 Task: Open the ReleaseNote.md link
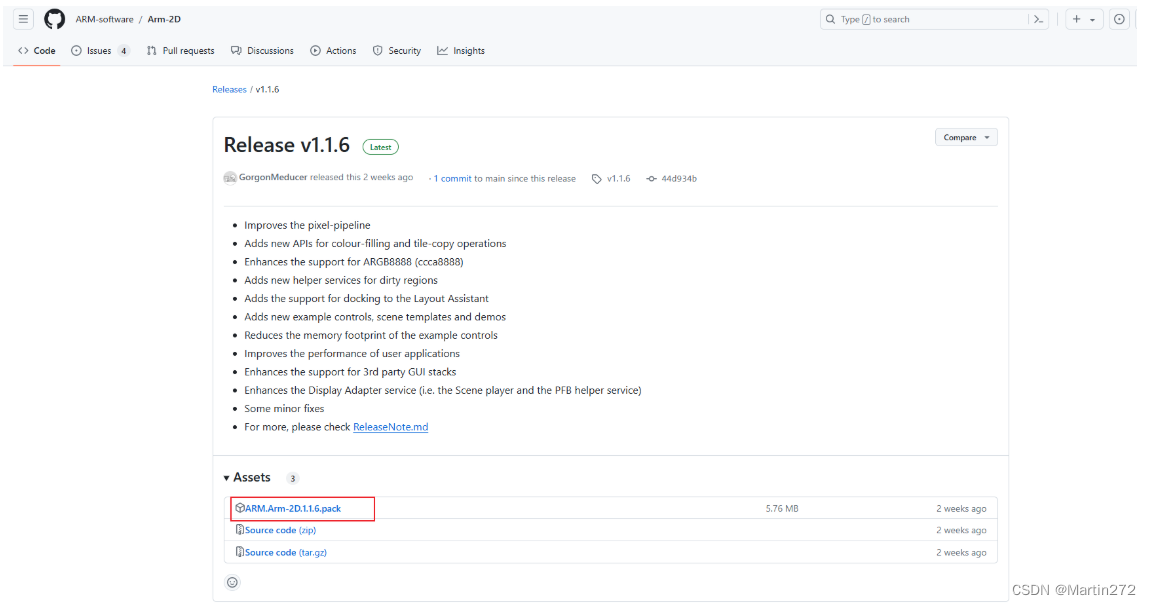[x=391, y=427]
